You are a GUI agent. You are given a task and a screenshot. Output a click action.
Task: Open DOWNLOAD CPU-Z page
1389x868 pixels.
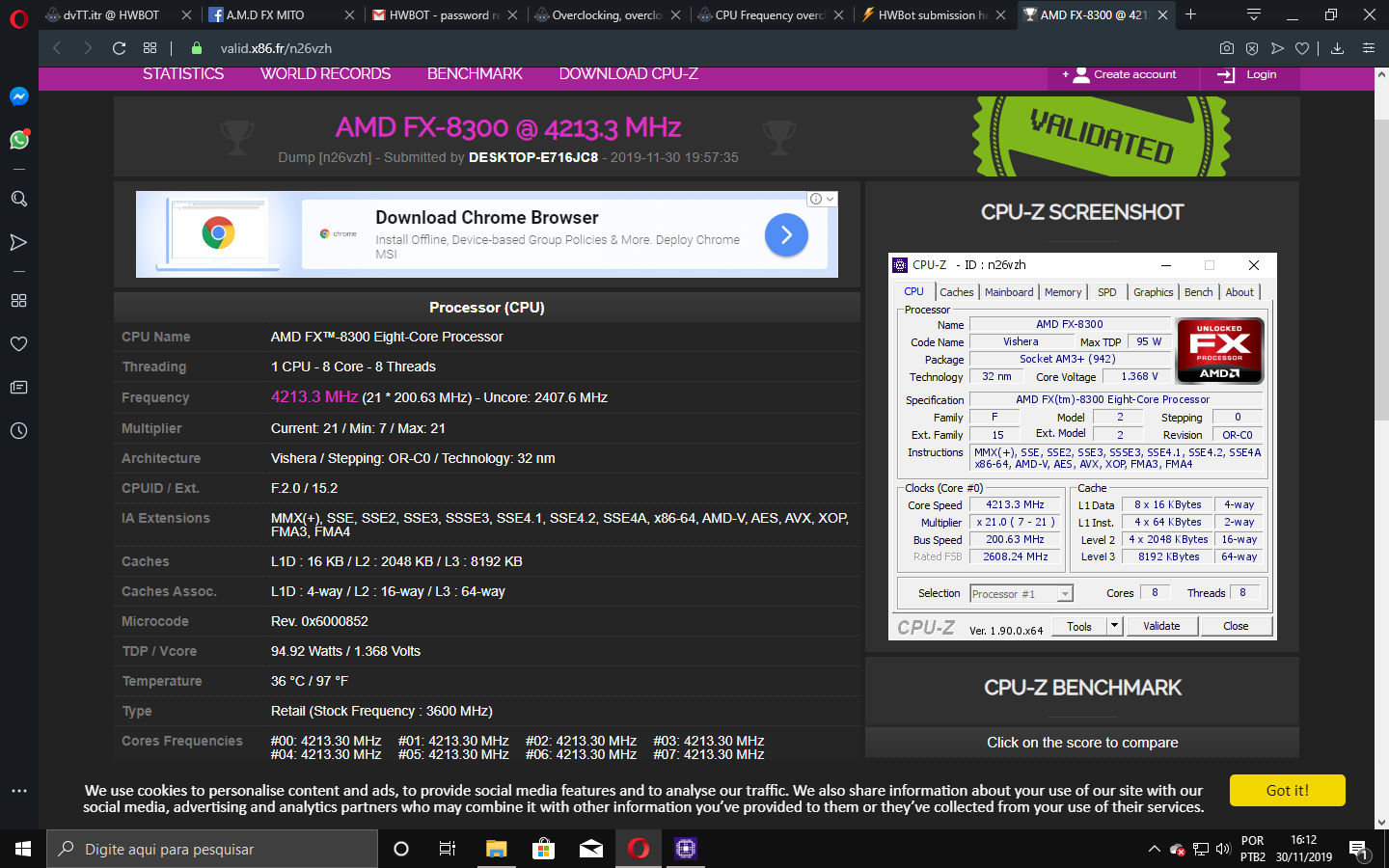coord(629,74)
